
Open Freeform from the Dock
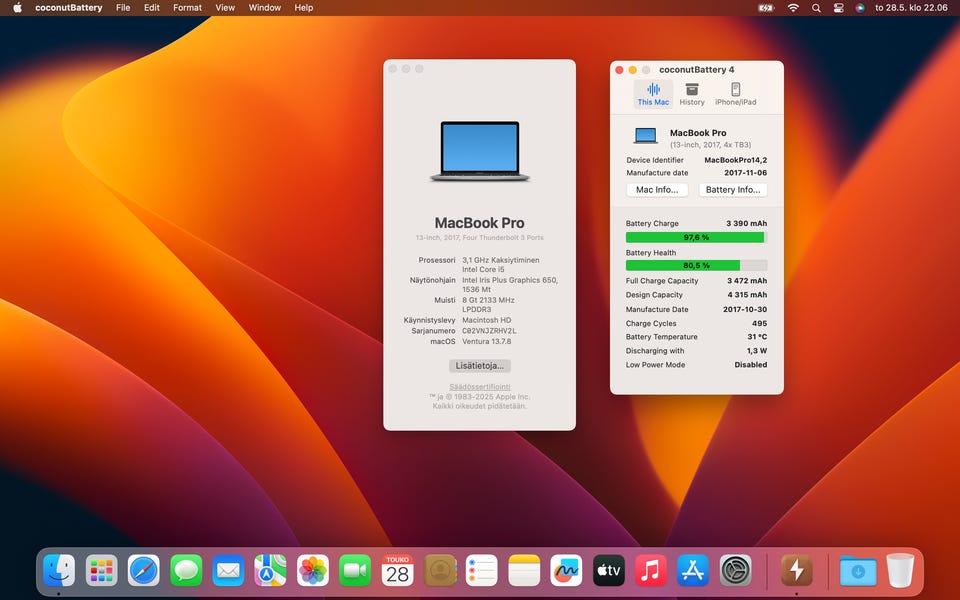tap(566, 571)
